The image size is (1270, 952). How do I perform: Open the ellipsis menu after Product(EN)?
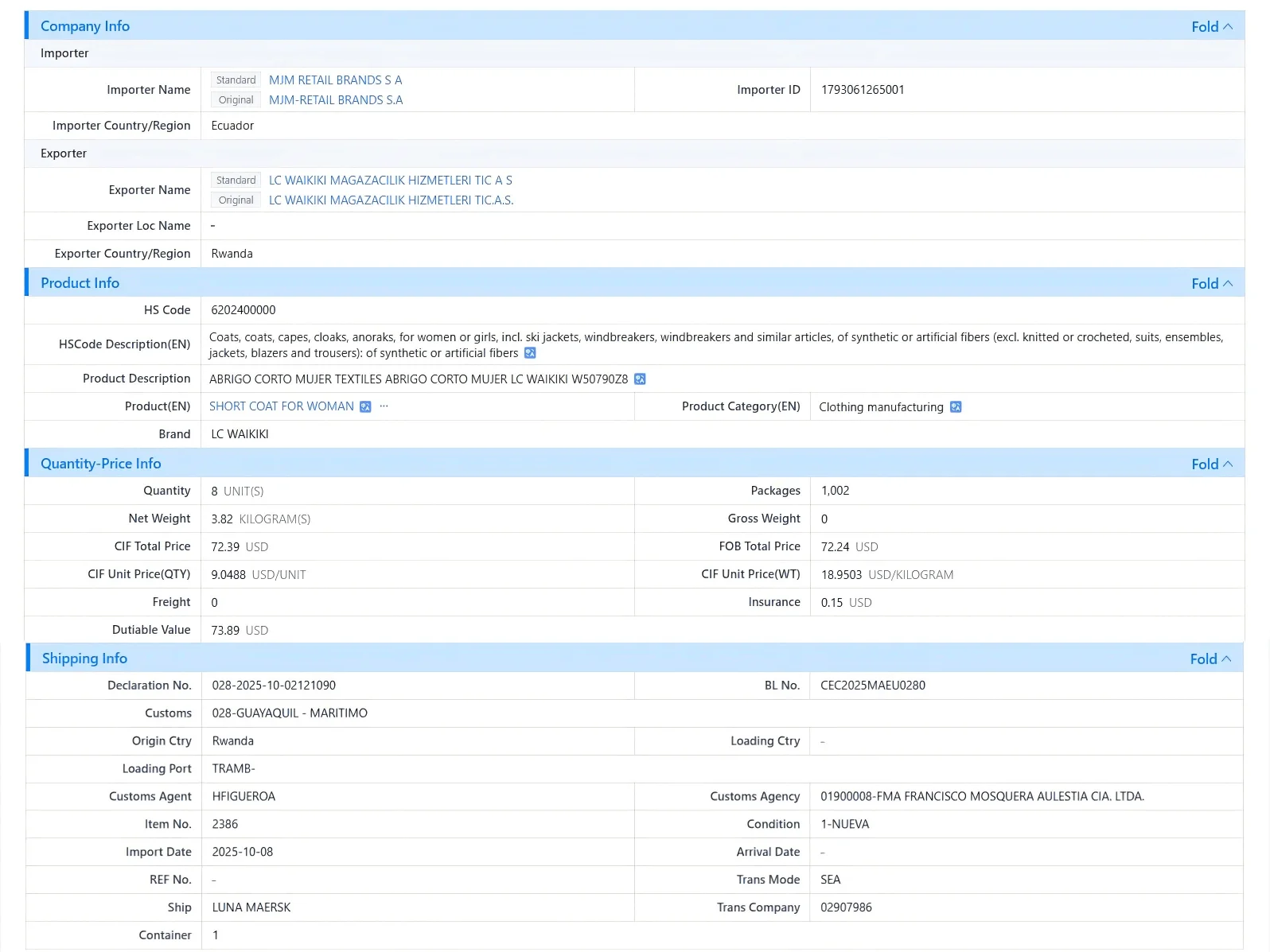(x=384, y=406)
